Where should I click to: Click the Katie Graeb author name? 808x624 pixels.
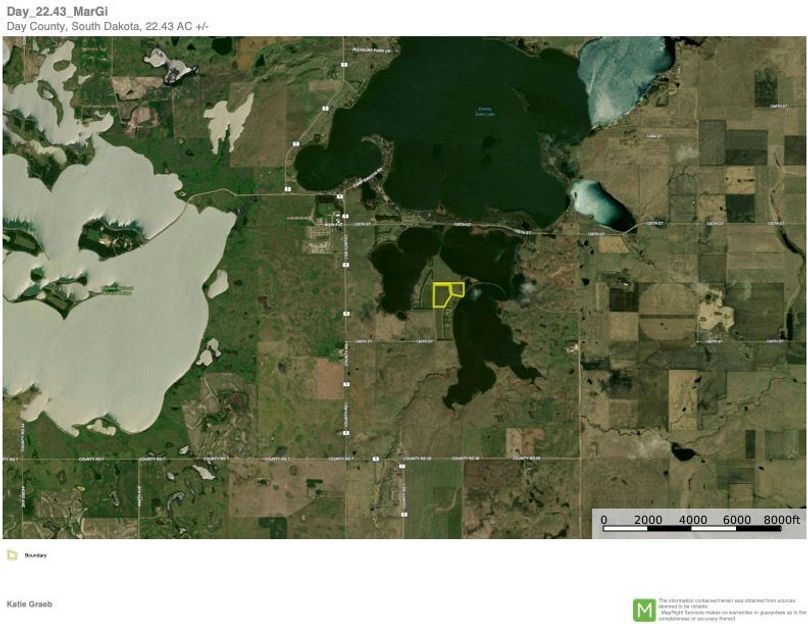click(28, 604)
